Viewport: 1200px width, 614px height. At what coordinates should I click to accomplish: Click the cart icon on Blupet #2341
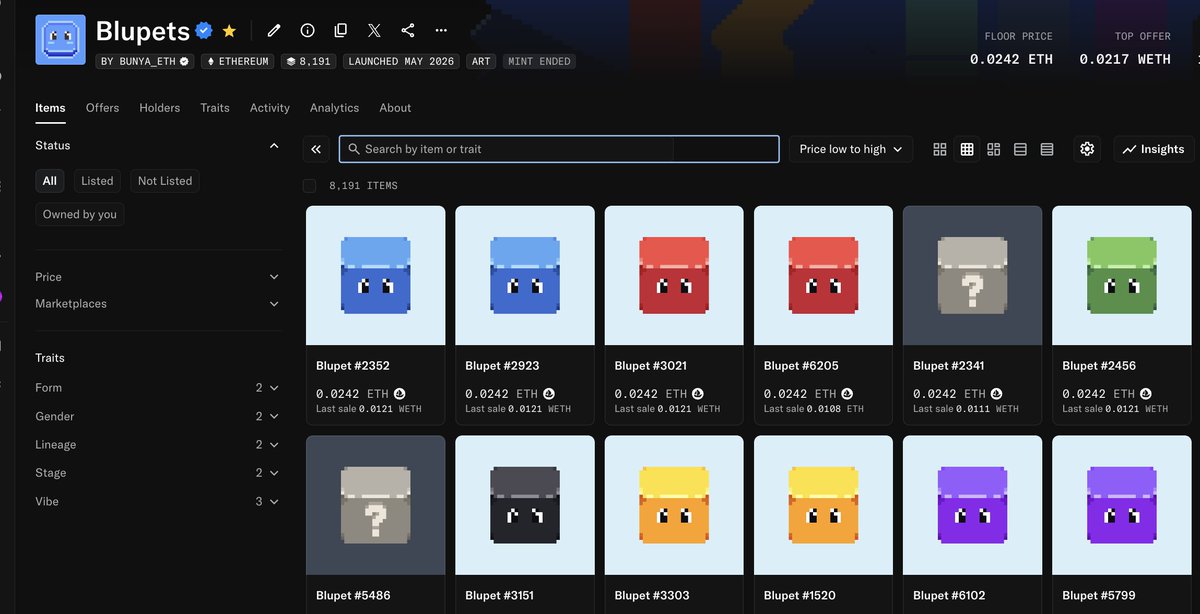tap(996, 394)
